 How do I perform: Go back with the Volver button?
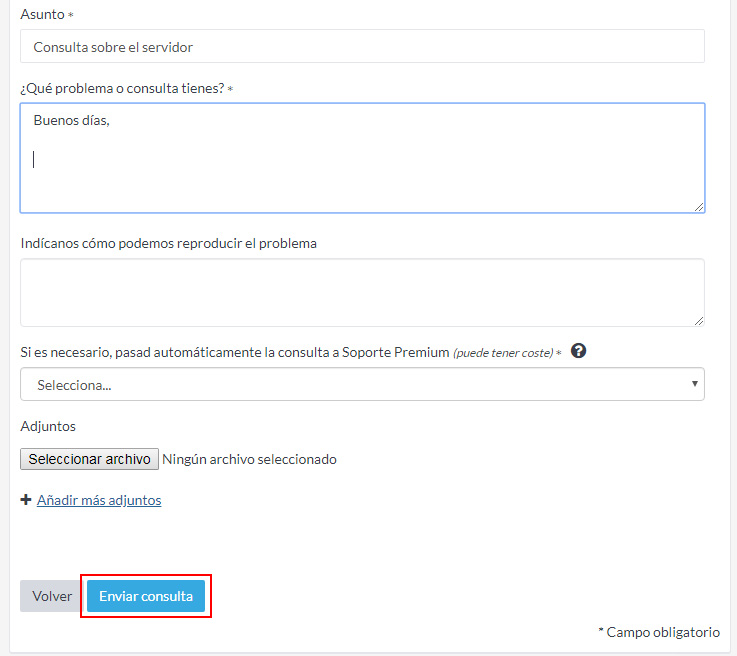[52, 596]
